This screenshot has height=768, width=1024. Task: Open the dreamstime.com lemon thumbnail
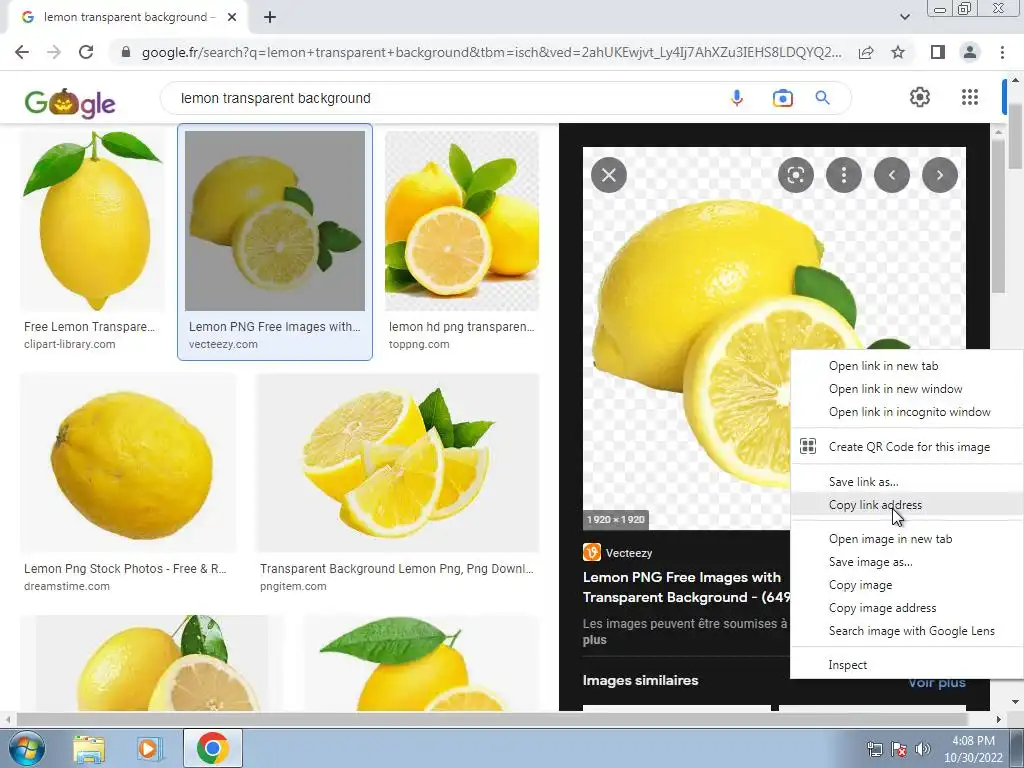[128, 463]
